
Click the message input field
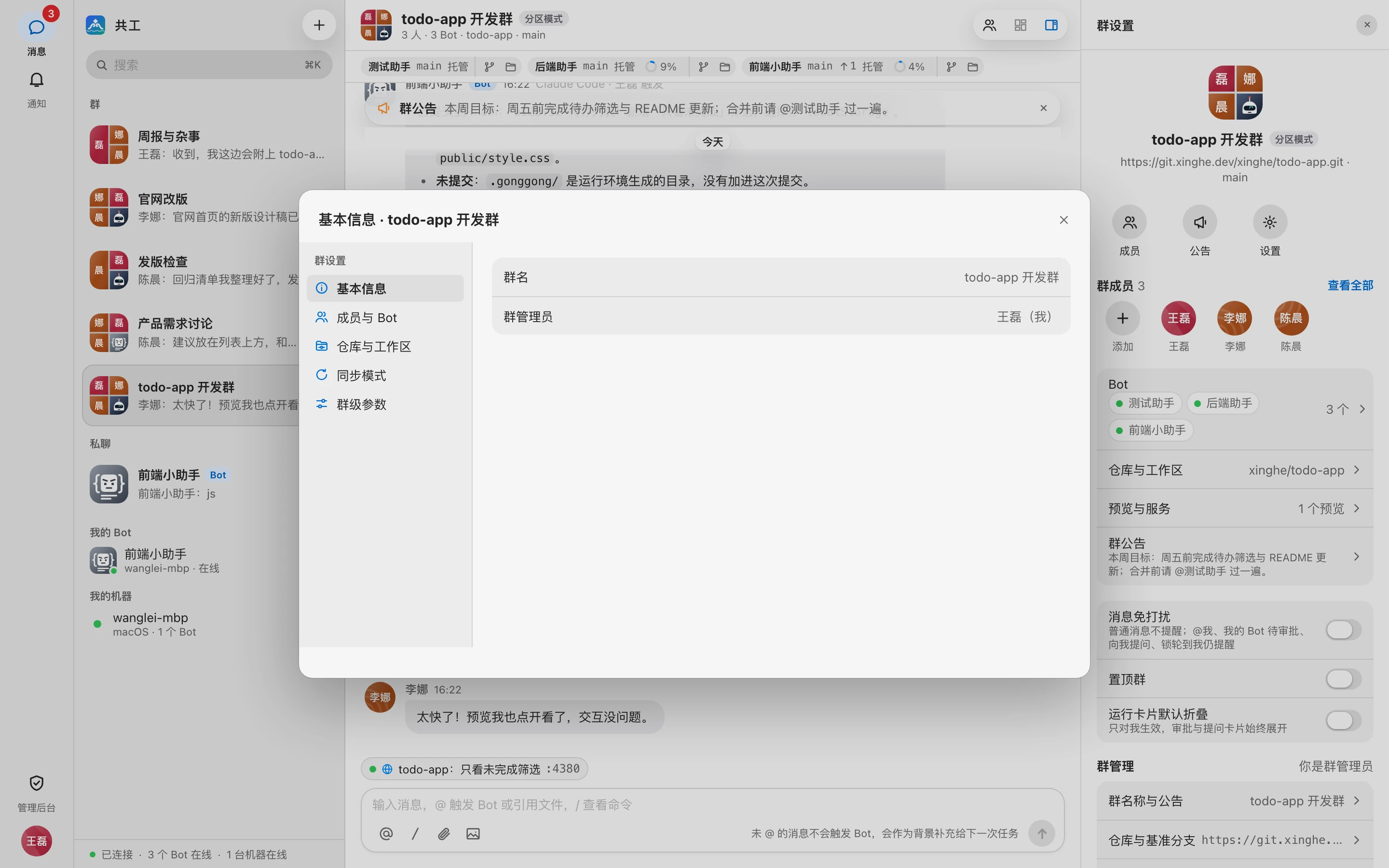pyautogui.click(x=712, y=805)
